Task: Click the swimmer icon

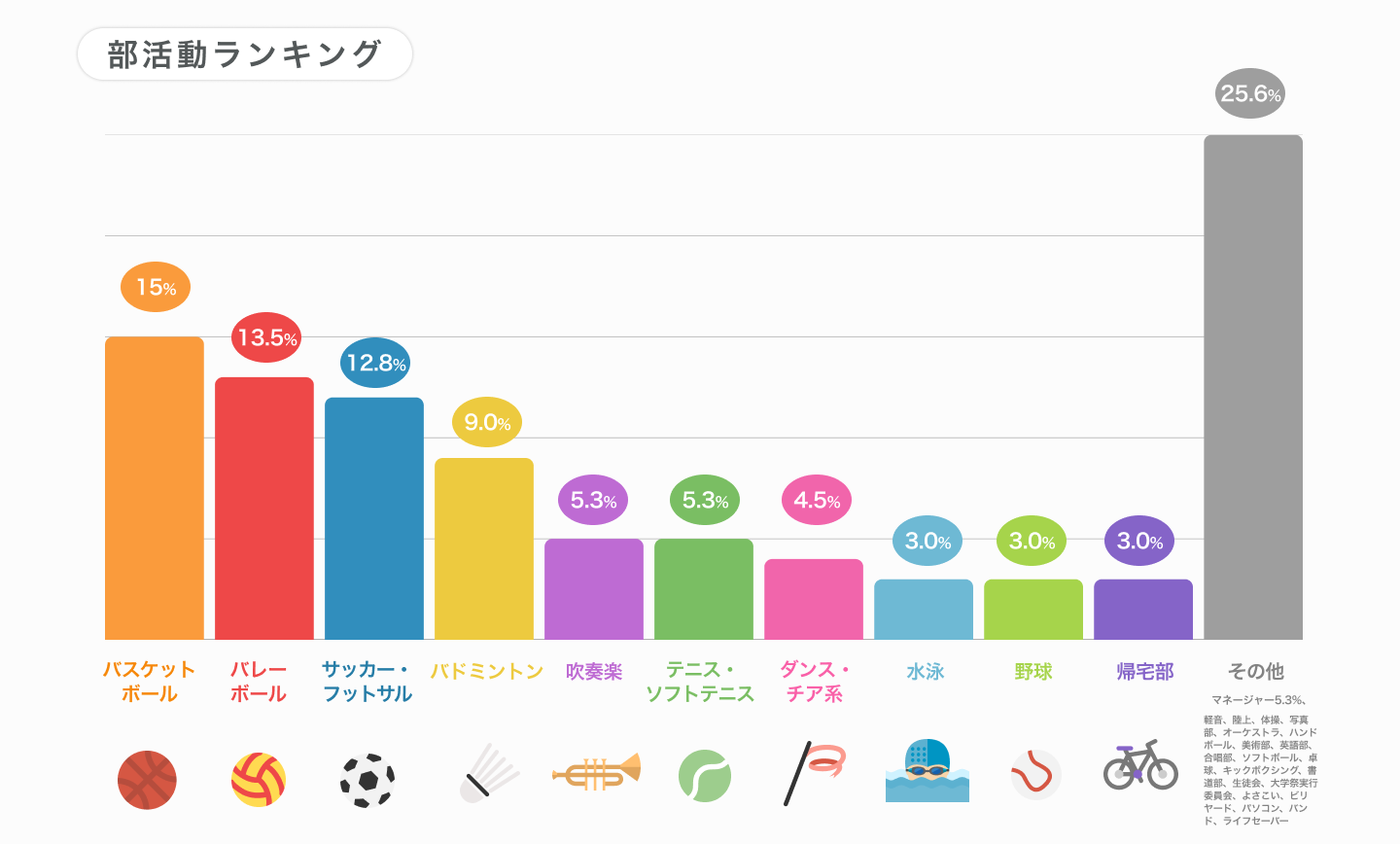Action: [927, 771]
